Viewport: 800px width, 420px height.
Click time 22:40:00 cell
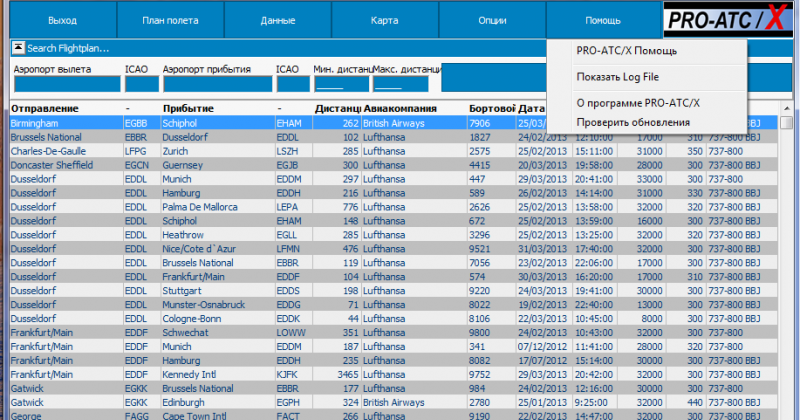coord(594,305)
